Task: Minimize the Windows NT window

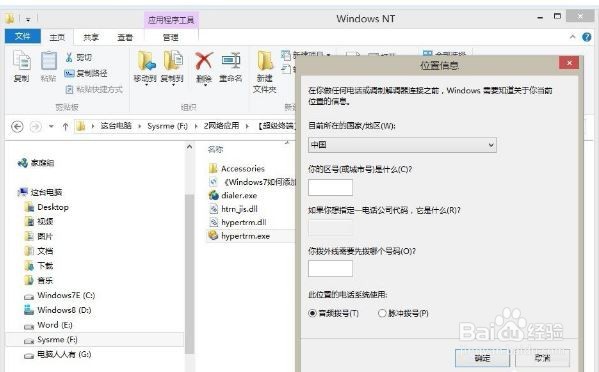Action: coord(540,18)
